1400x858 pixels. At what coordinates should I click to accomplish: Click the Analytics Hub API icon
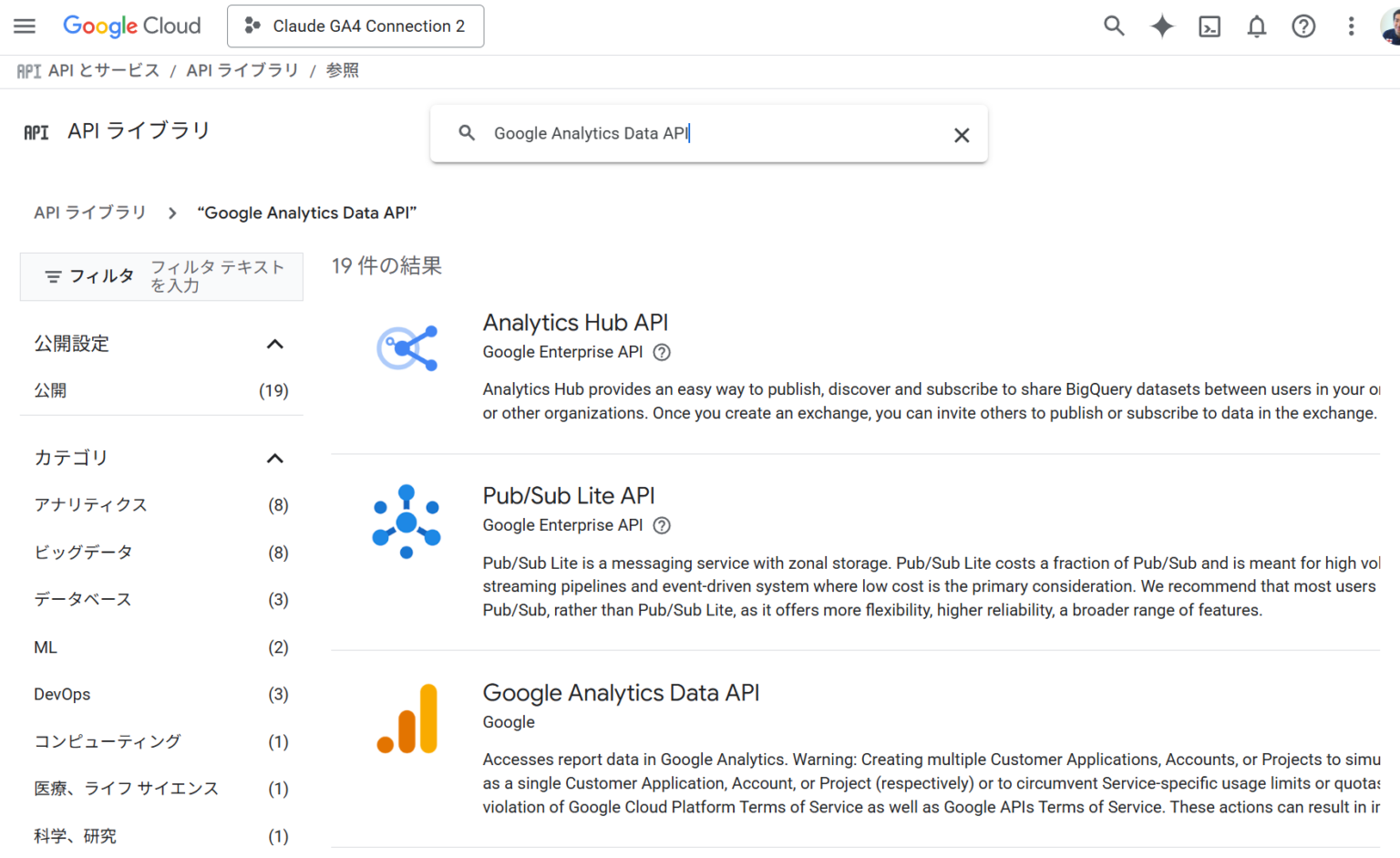(406, 347)
